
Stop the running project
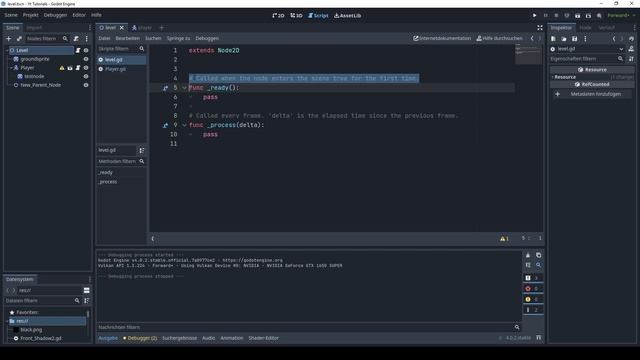556,16
